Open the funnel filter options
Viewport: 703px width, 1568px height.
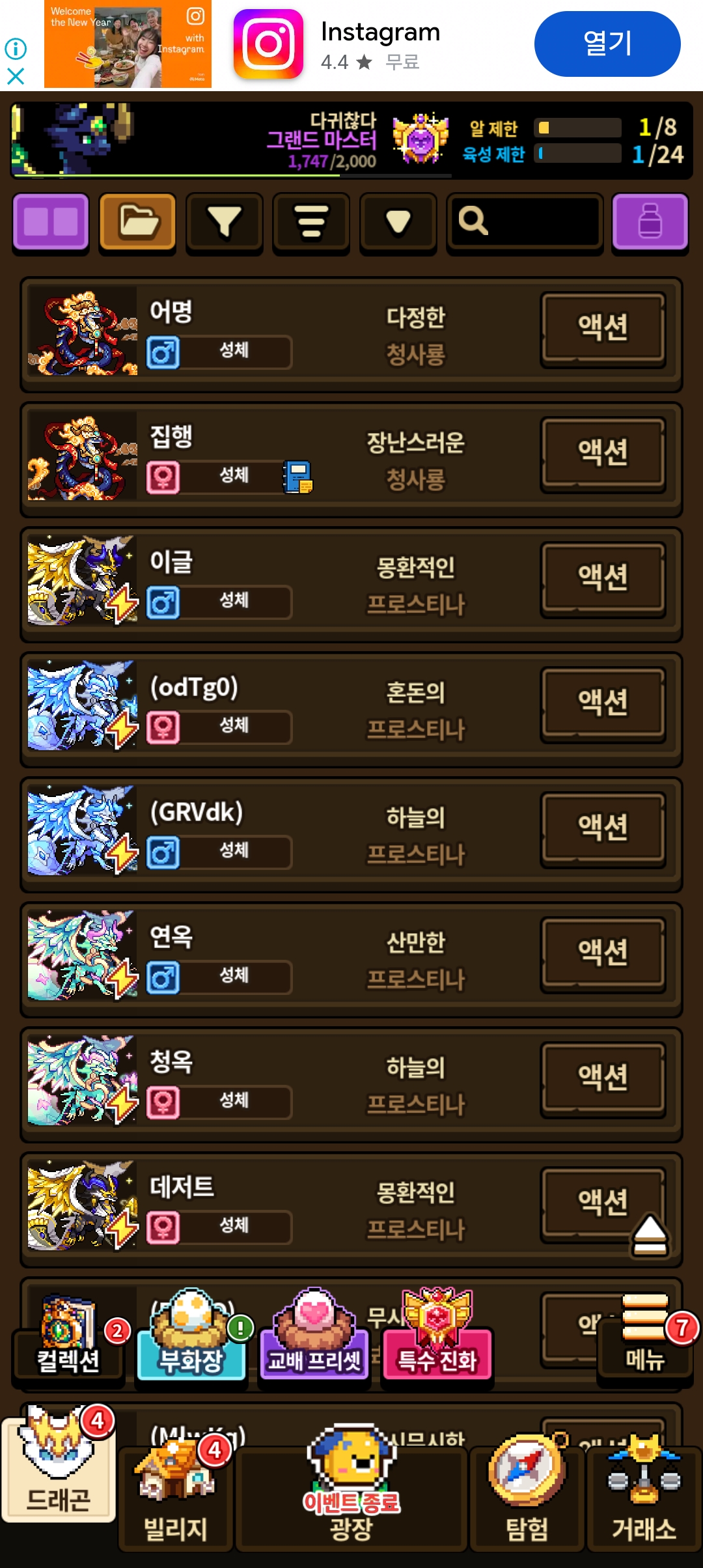click(x=225, y=222)
